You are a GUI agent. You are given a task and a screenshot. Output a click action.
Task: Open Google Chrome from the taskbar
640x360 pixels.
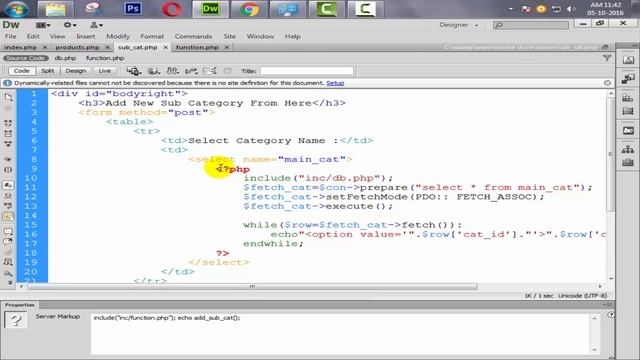click(x=249, y=9)
